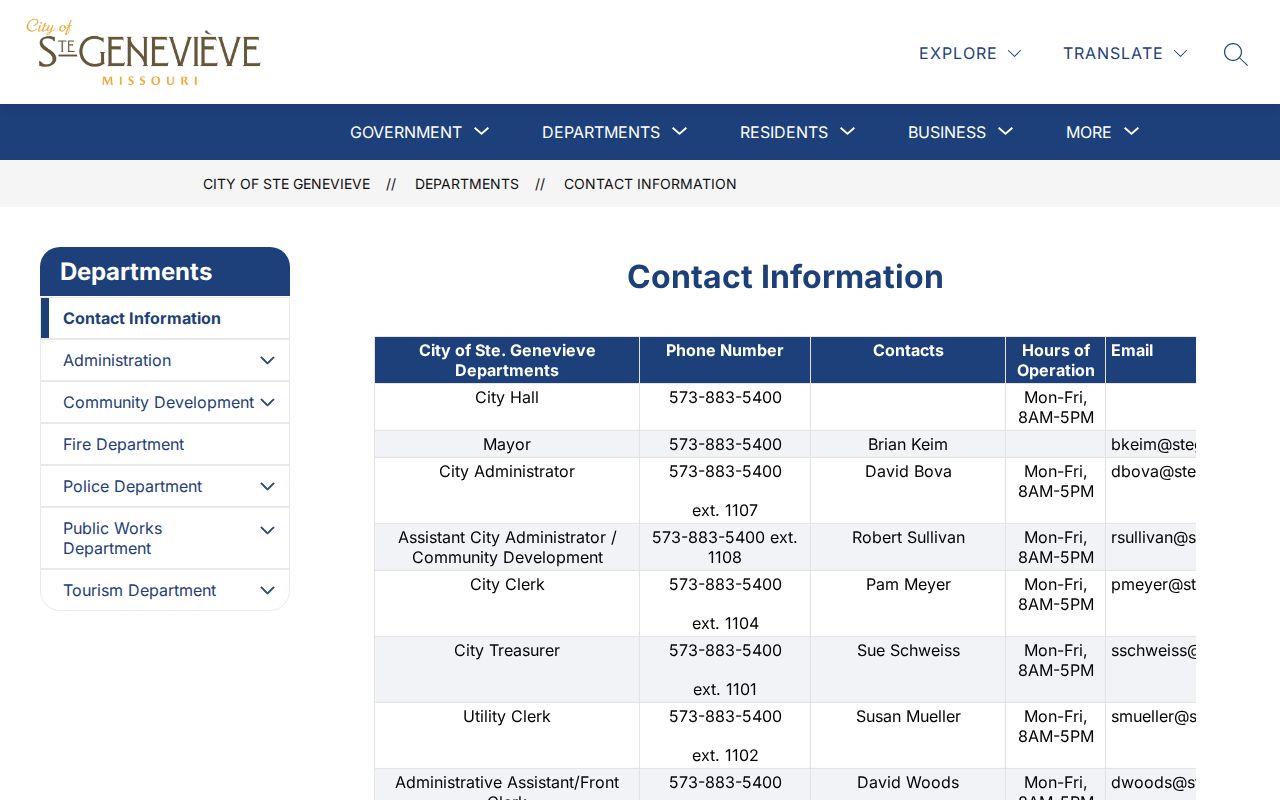Image resolution: width=1280 pixels, height=800 pixels.
Task: Expand the Police Department chevron
Action: coord(267,486)
